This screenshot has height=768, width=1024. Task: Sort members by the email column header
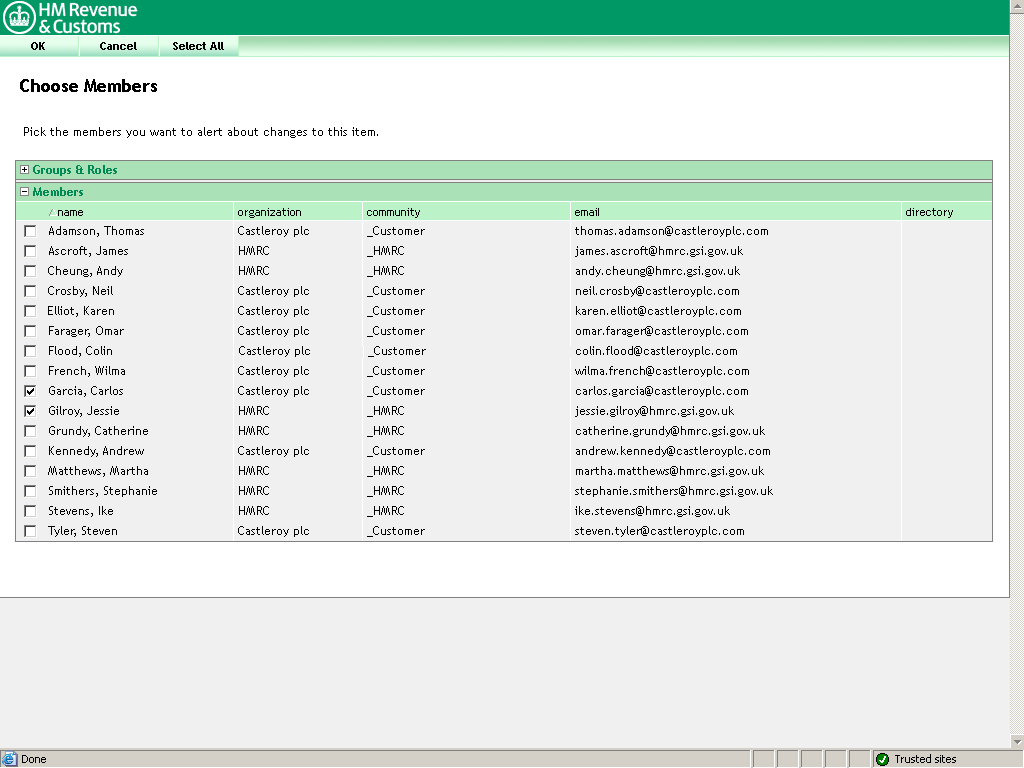[x=587, y=212]
